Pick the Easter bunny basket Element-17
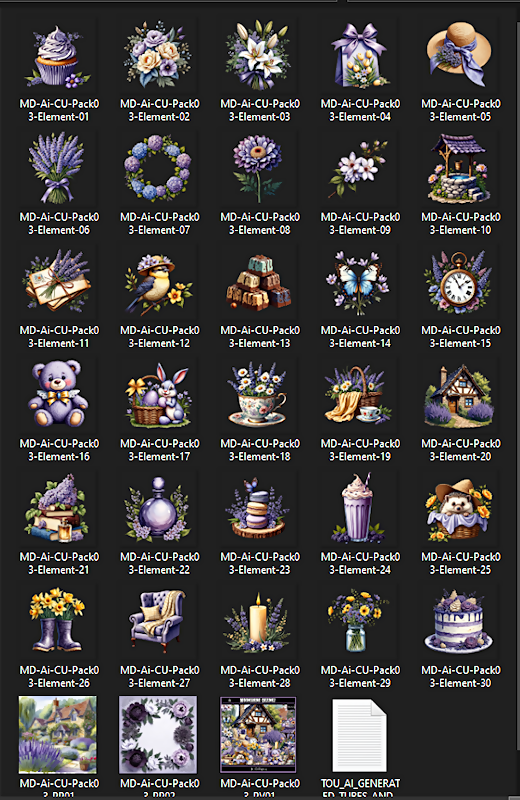Image resolution: width=520 pixels, height=800 pixels. pyautogui.click(x=158, y=395)
